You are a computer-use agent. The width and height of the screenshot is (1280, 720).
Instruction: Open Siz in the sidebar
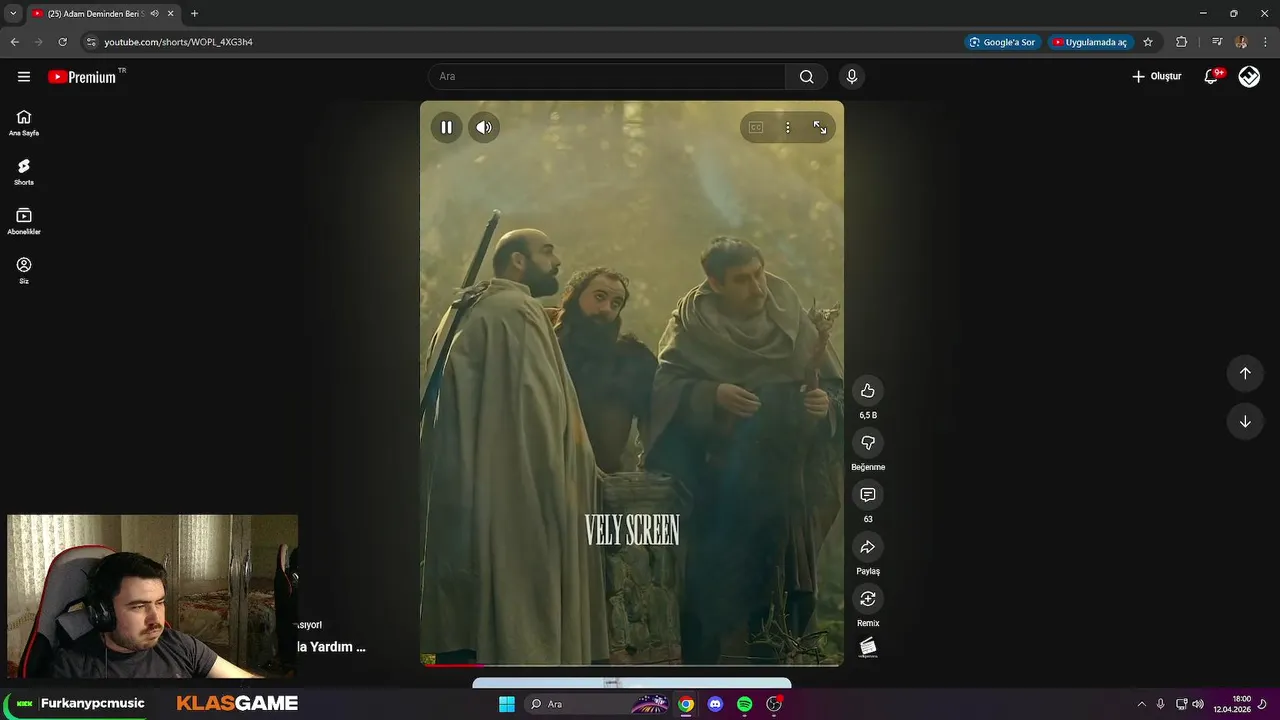[24, 270]
